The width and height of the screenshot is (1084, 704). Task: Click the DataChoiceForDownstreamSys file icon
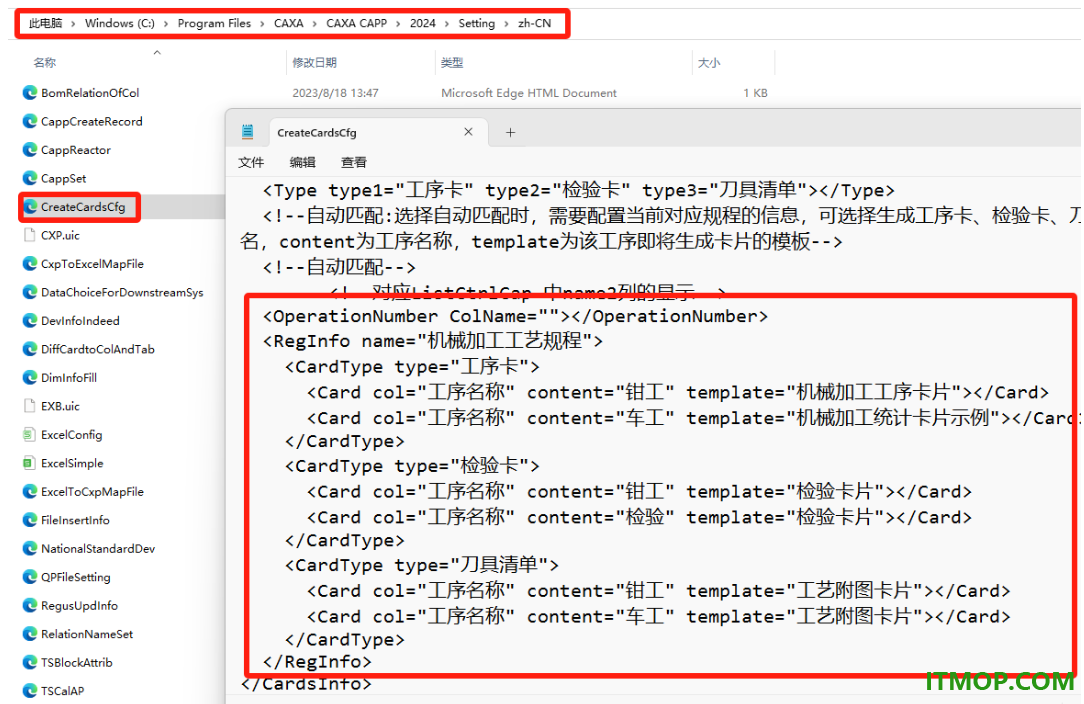tap(30, 292)
